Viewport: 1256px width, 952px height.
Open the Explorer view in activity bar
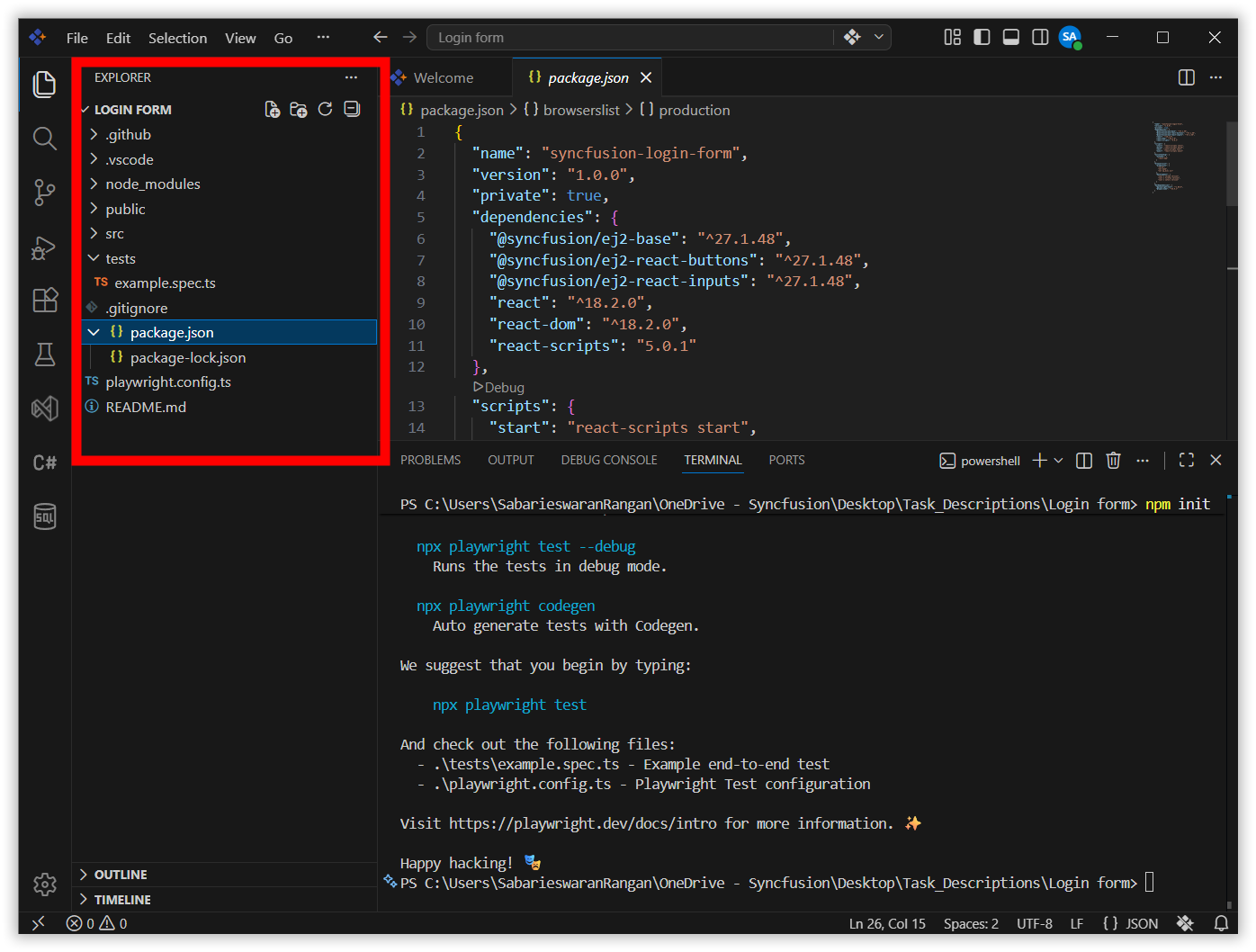coord(44,85)
